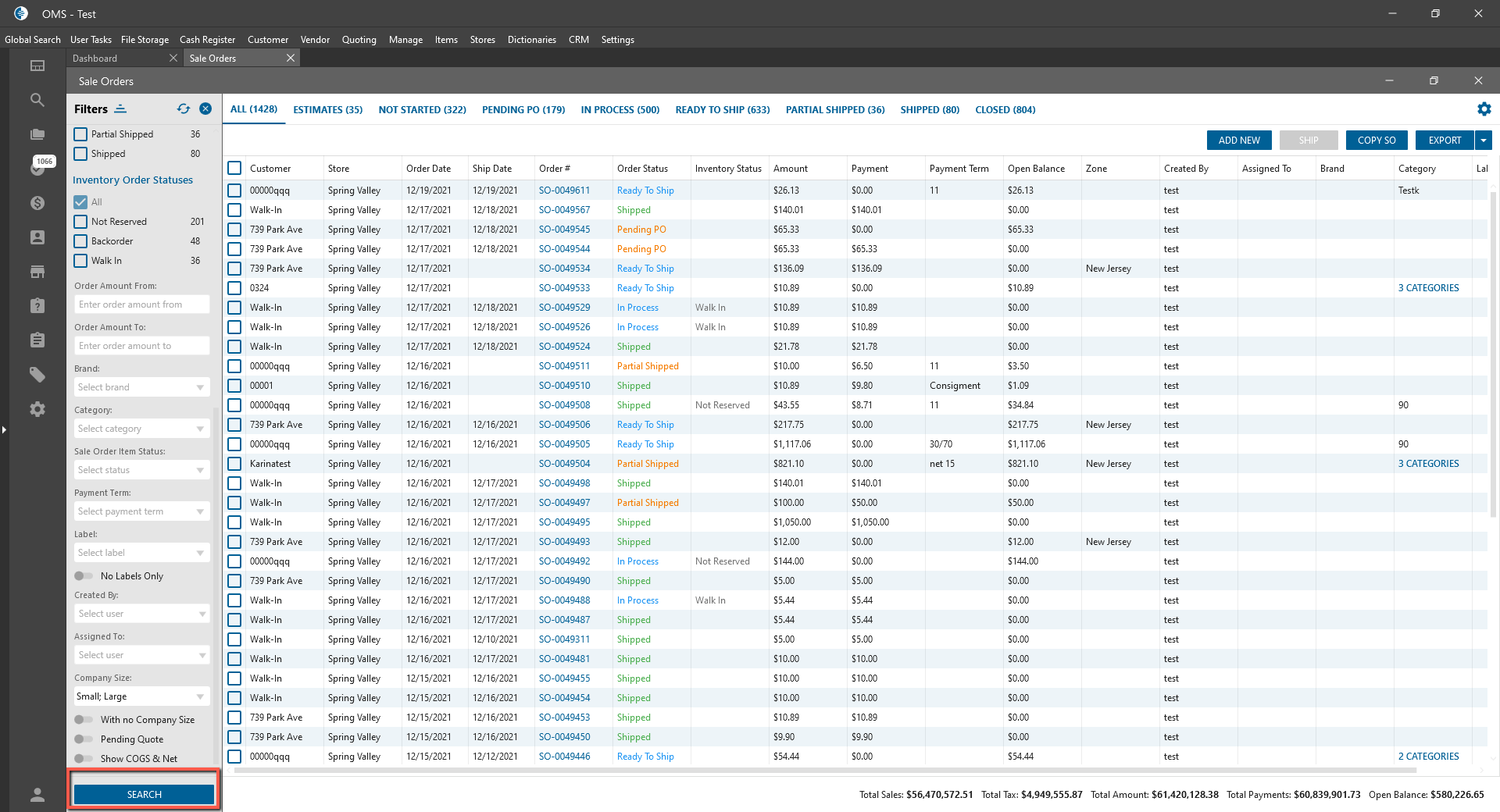Check the Backorder inventory status checkbox

coord(80,241)
